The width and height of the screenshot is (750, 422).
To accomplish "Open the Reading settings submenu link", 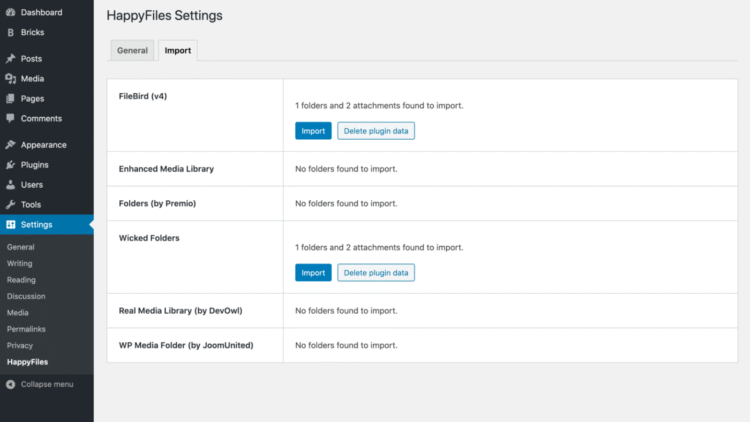I will pyautogui.click(x=21, y=280).
